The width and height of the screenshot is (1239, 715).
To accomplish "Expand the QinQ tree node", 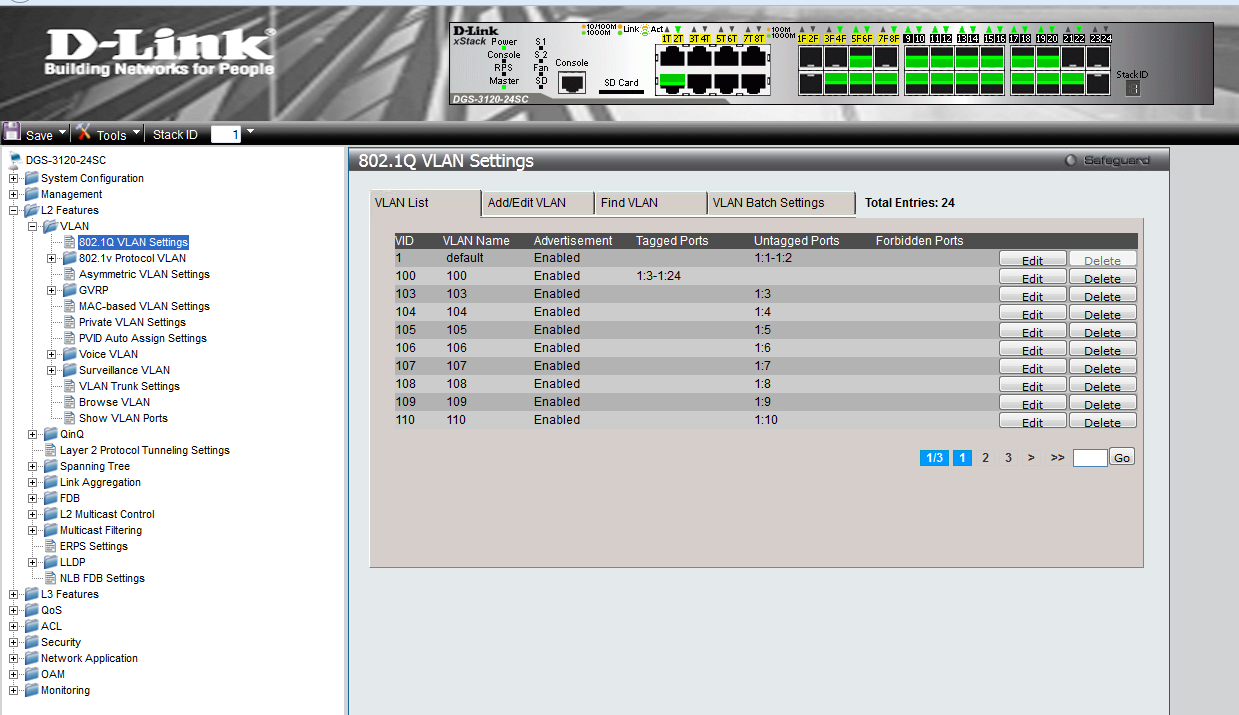I will (33, 434).
